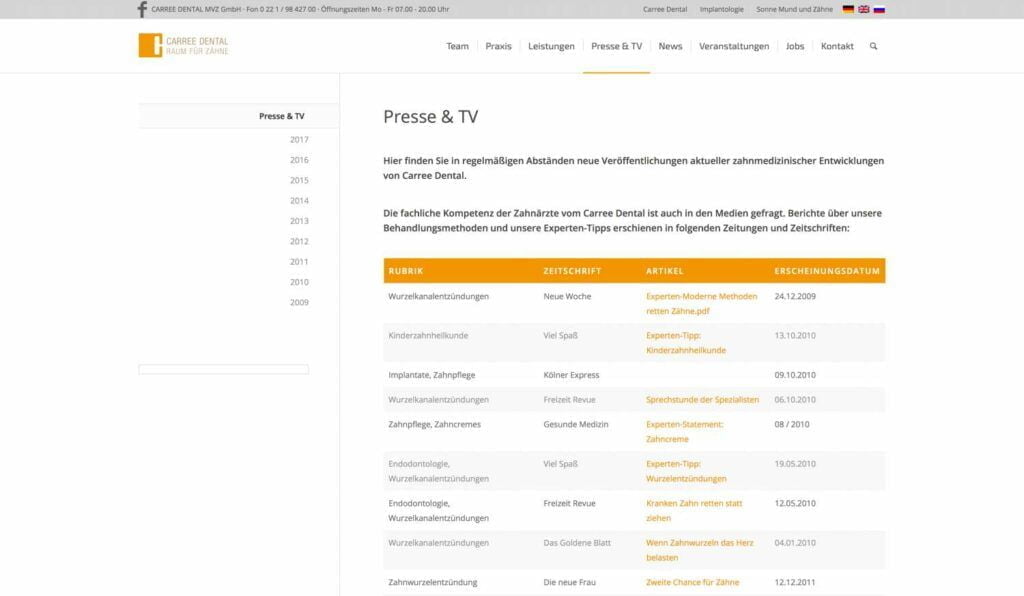This screenshot has height=596, width=1024.
Task: Switch site language to Russian flag
Action: (x=880, y=9)
